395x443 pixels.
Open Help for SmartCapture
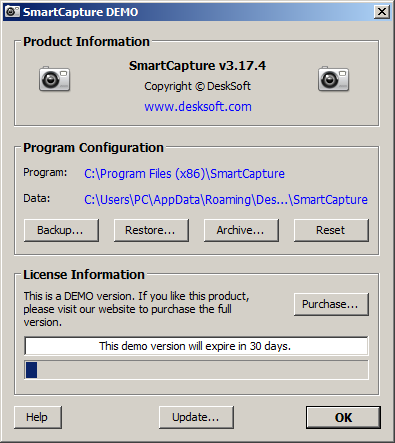pyautogui.click(x=38, y=417)
